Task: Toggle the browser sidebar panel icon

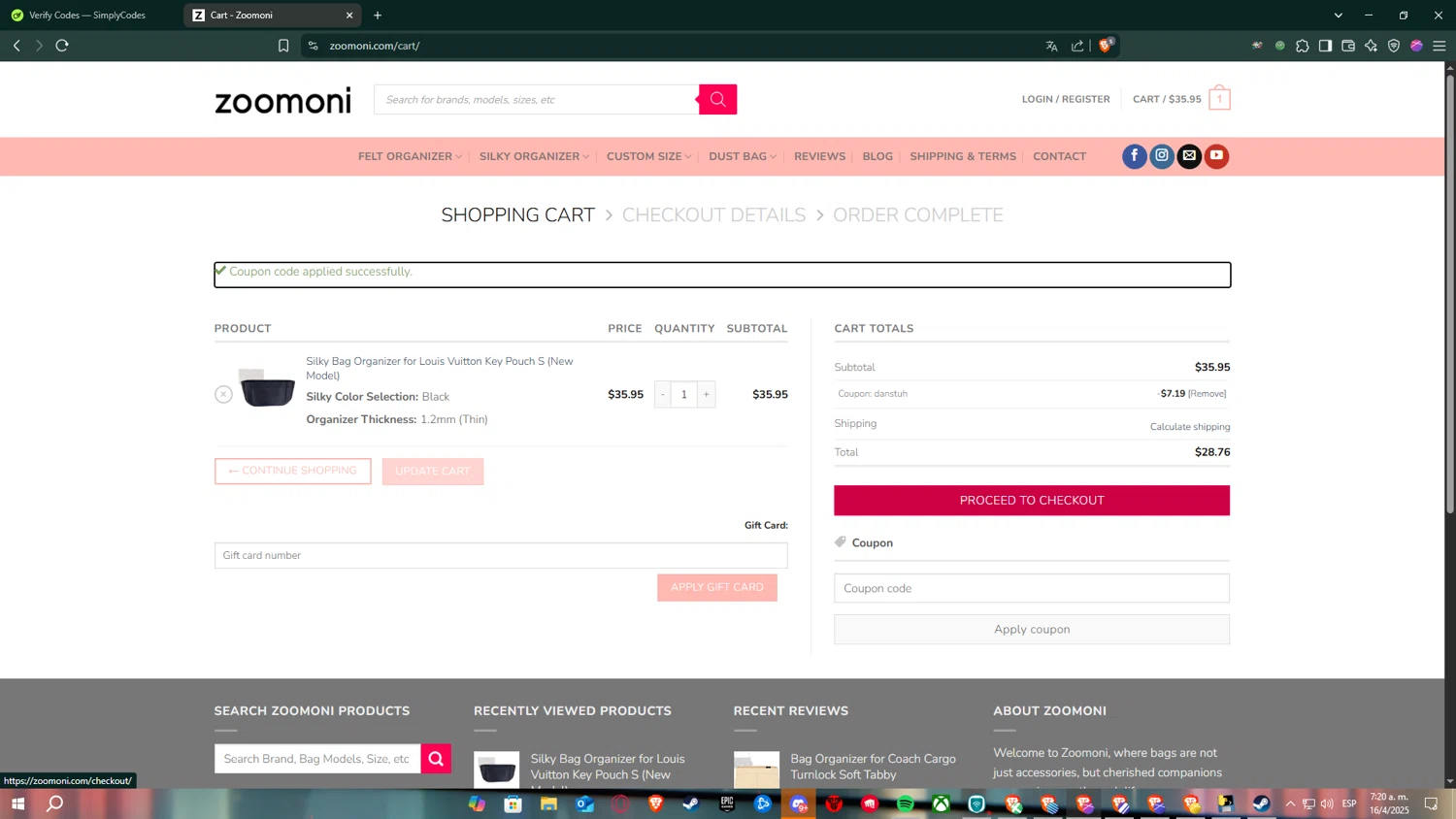Action: point(1325,46)
